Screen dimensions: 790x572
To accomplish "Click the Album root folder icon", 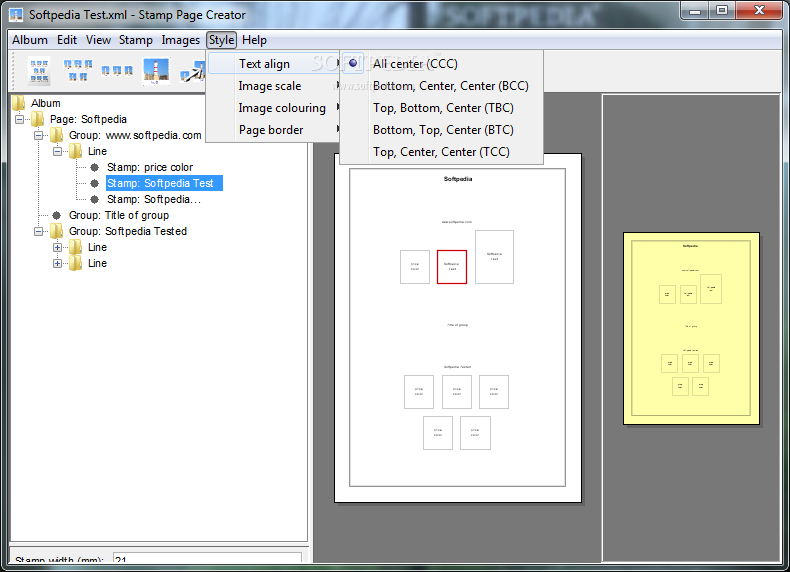I will (x=19, y=103).
